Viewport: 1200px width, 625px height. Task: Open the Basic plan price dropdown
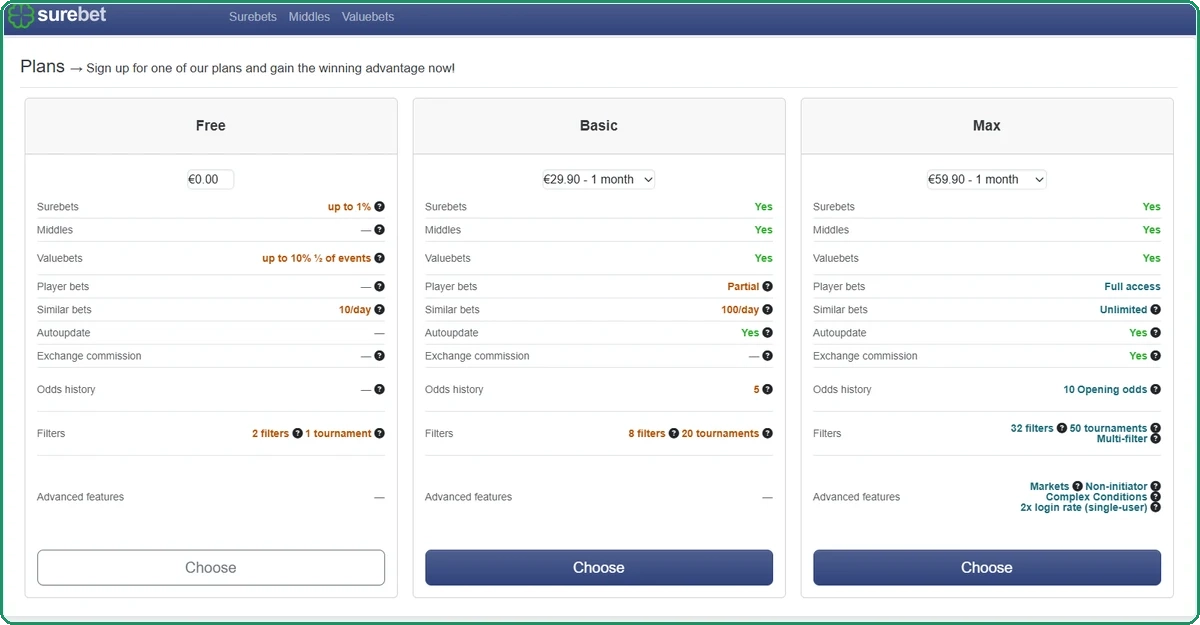598,180
